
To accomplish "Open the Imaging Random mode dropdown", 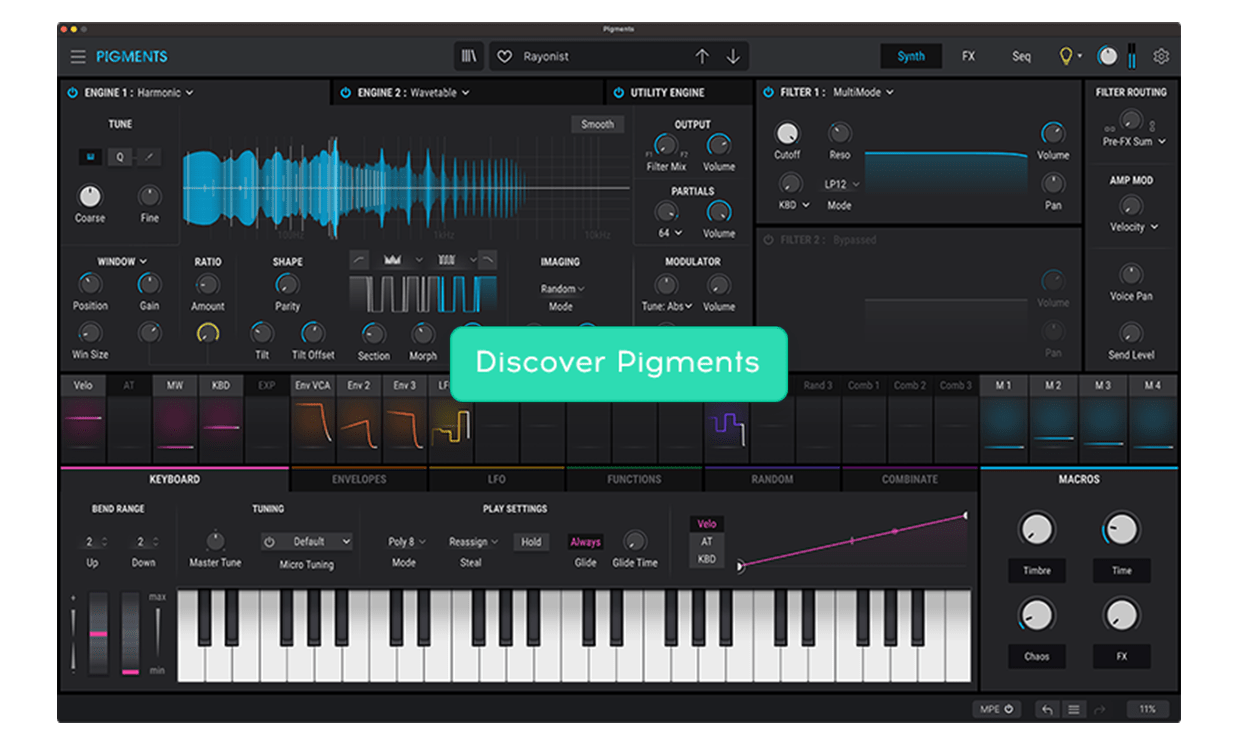I will 563,289.
